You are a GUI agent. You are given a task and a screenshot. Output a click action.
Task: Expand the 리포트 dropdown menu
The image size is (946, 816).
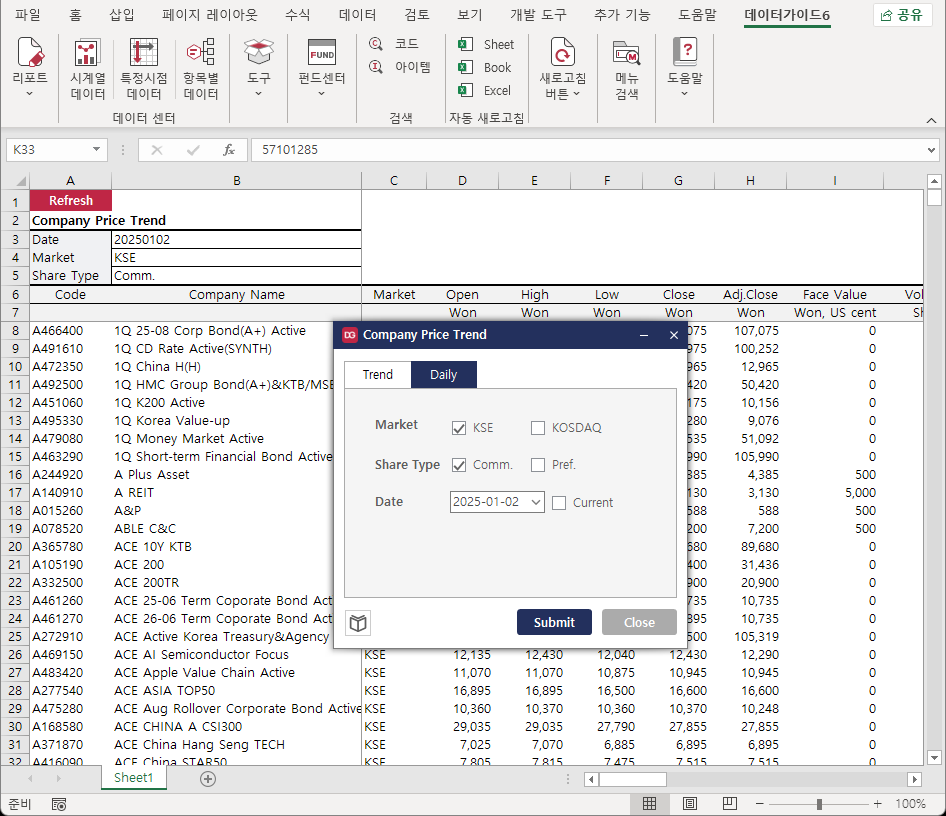coord(29,94)
